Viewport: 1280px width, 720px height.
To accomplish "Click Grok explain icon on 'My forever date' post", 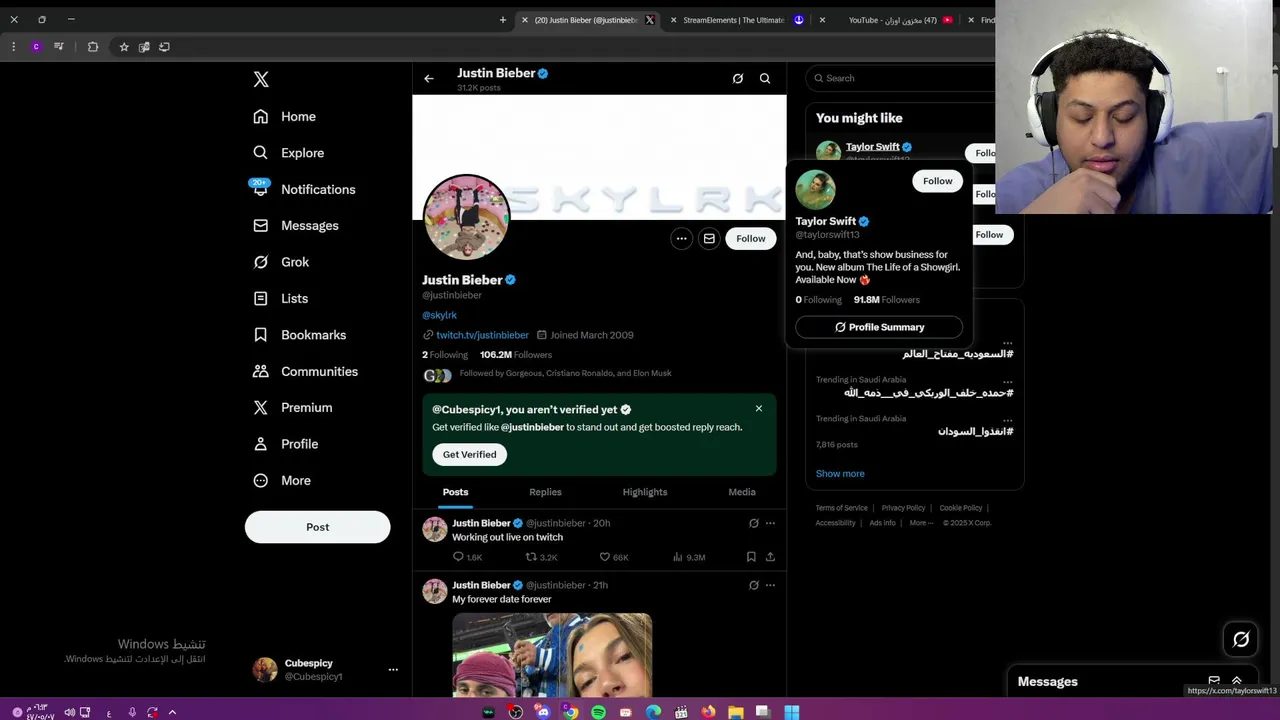I will (x=754, y=585).
